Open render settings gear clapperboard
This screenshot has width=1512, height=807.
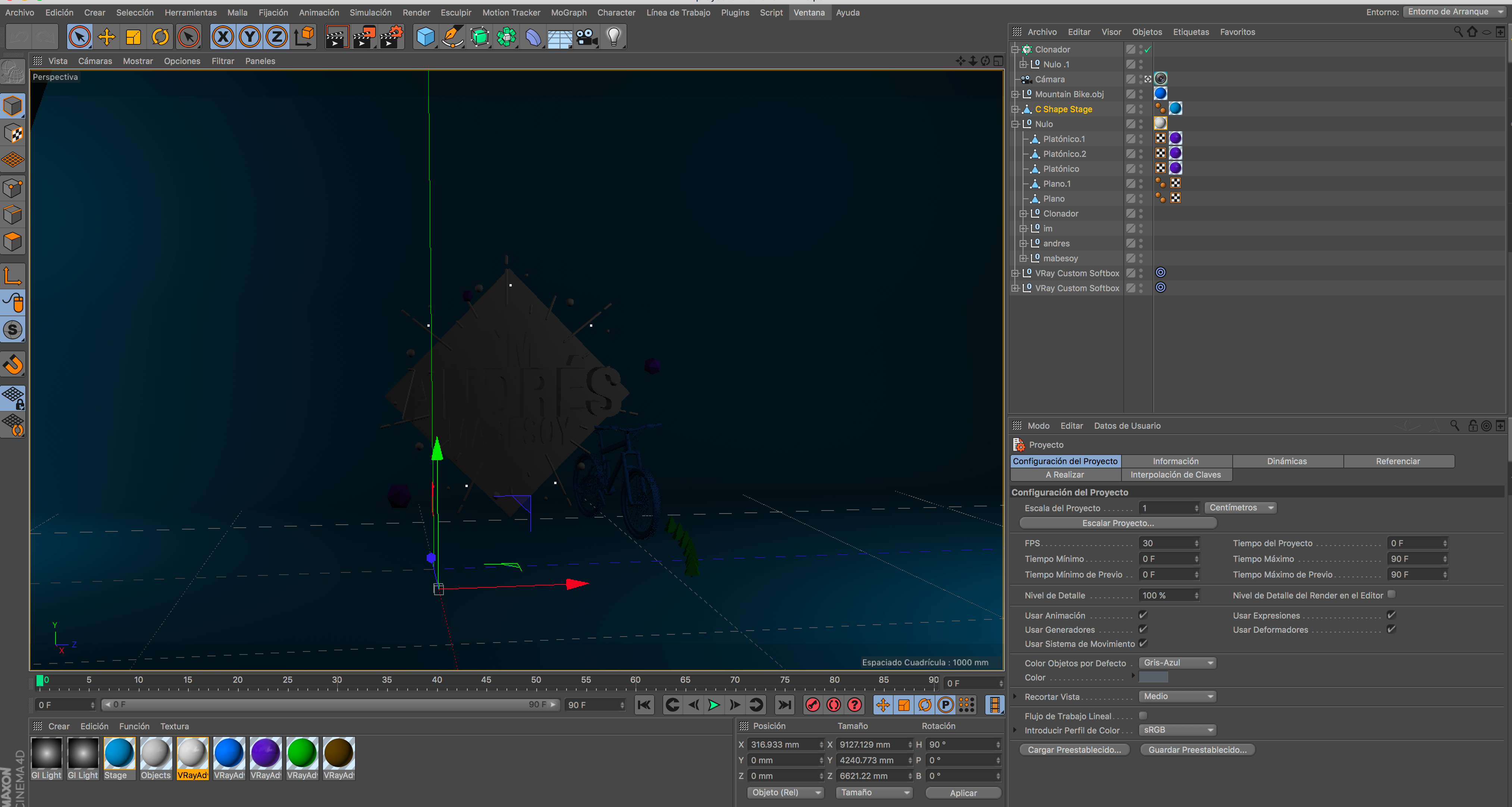[392, 37]
